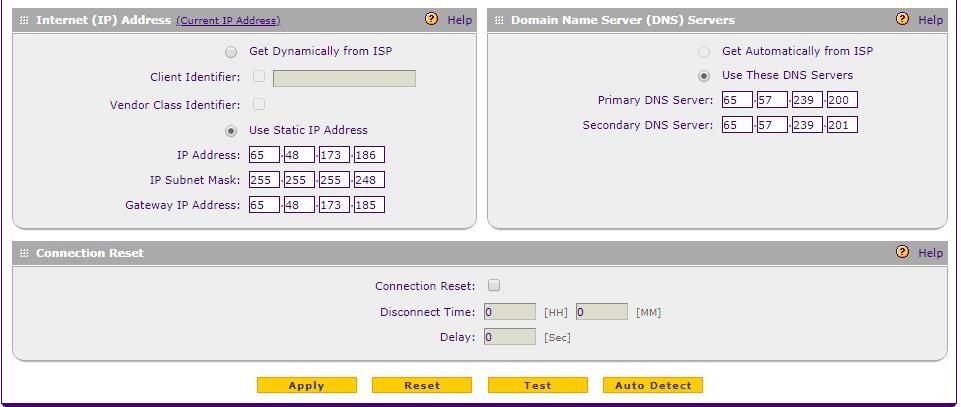Click the last octet of Gateway IP Address
The image size is (961, 407).
369,205
